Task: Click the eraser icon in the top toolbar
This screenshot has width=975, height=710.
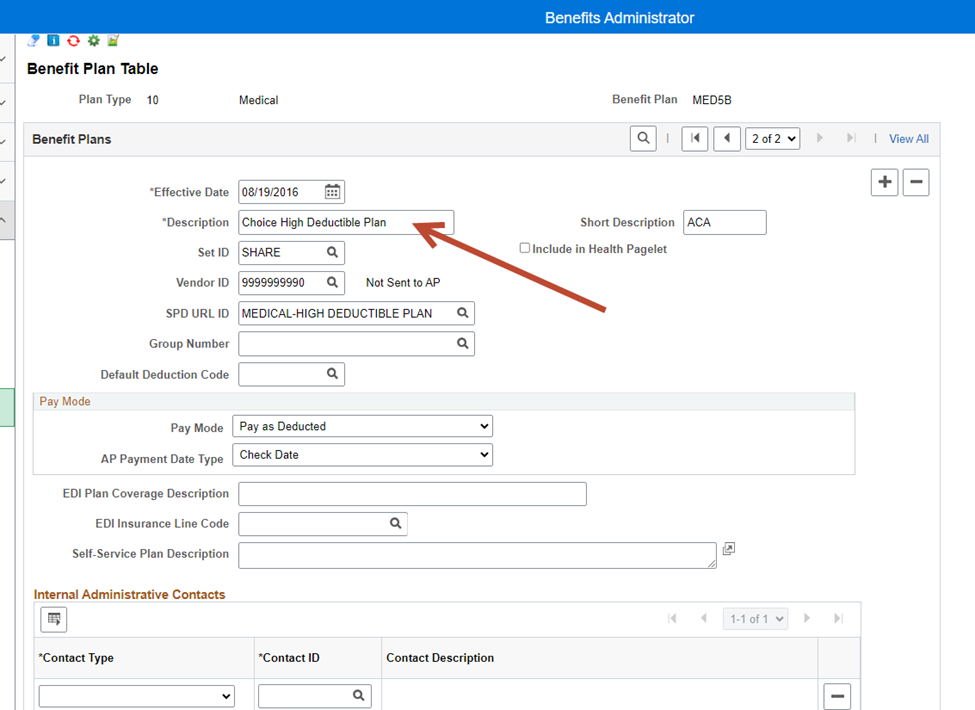Action: point(34,40)
